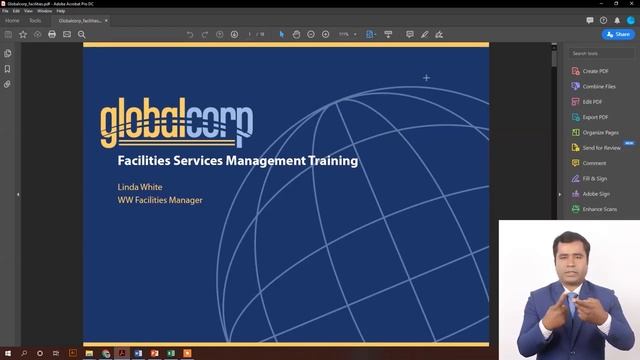
Task: Activate the selection arrow tool
Action: [x=282, y=35]
